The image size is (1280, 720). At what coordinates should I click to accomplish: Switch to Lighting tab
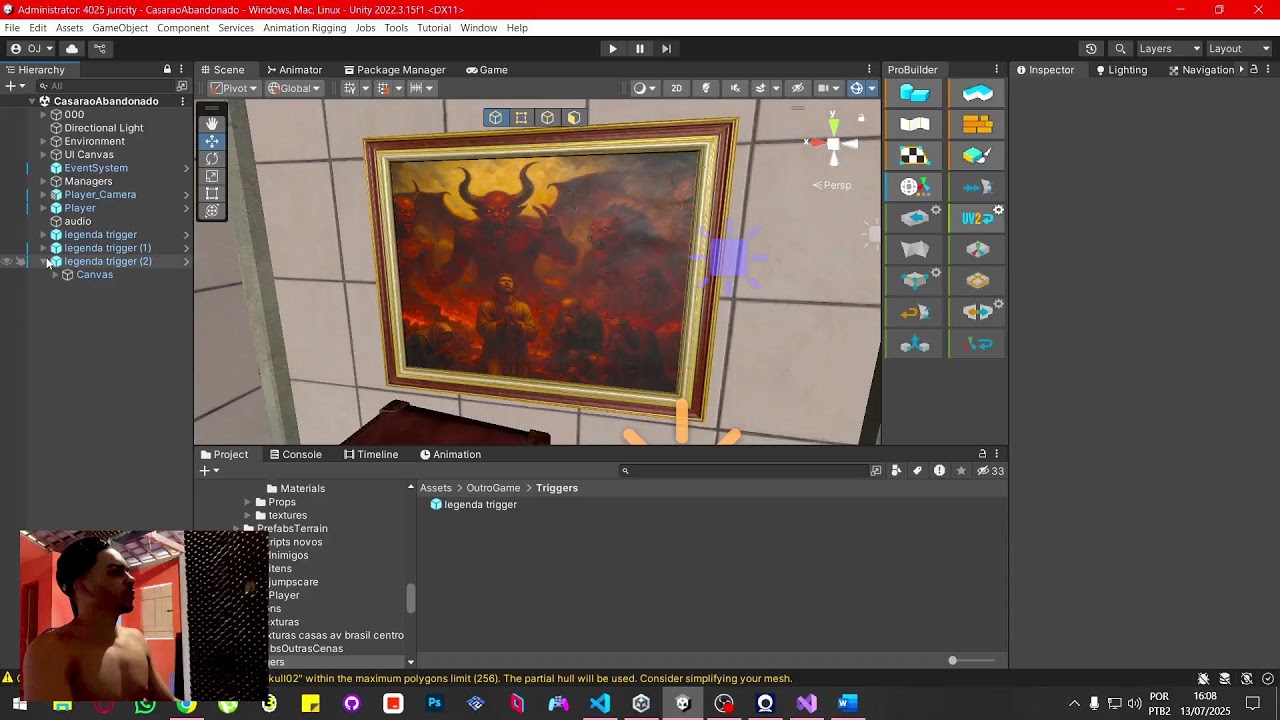pos(1121,70)
